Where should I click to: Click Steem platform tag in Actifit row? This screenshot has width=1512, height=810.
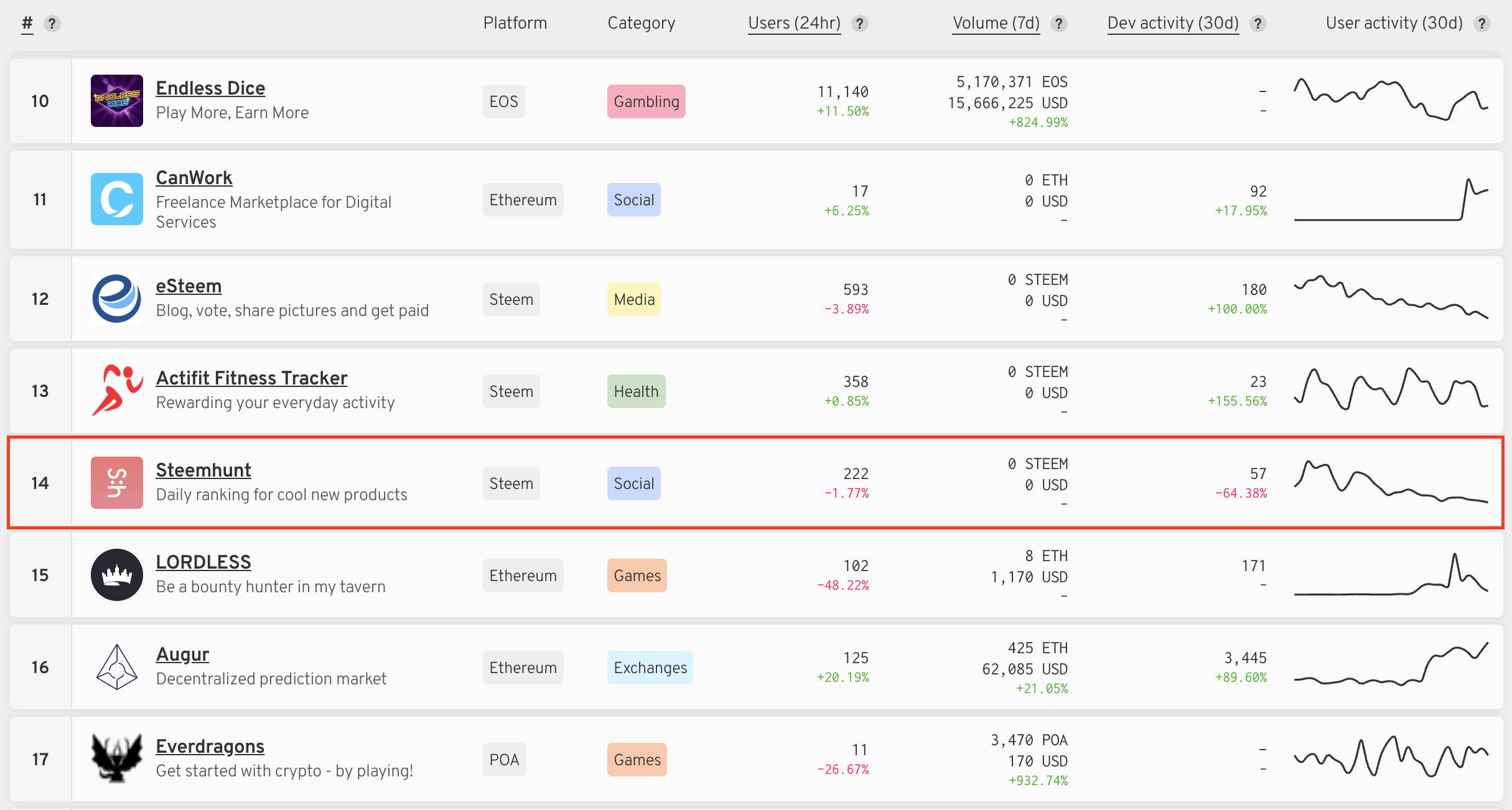[511, 391]
